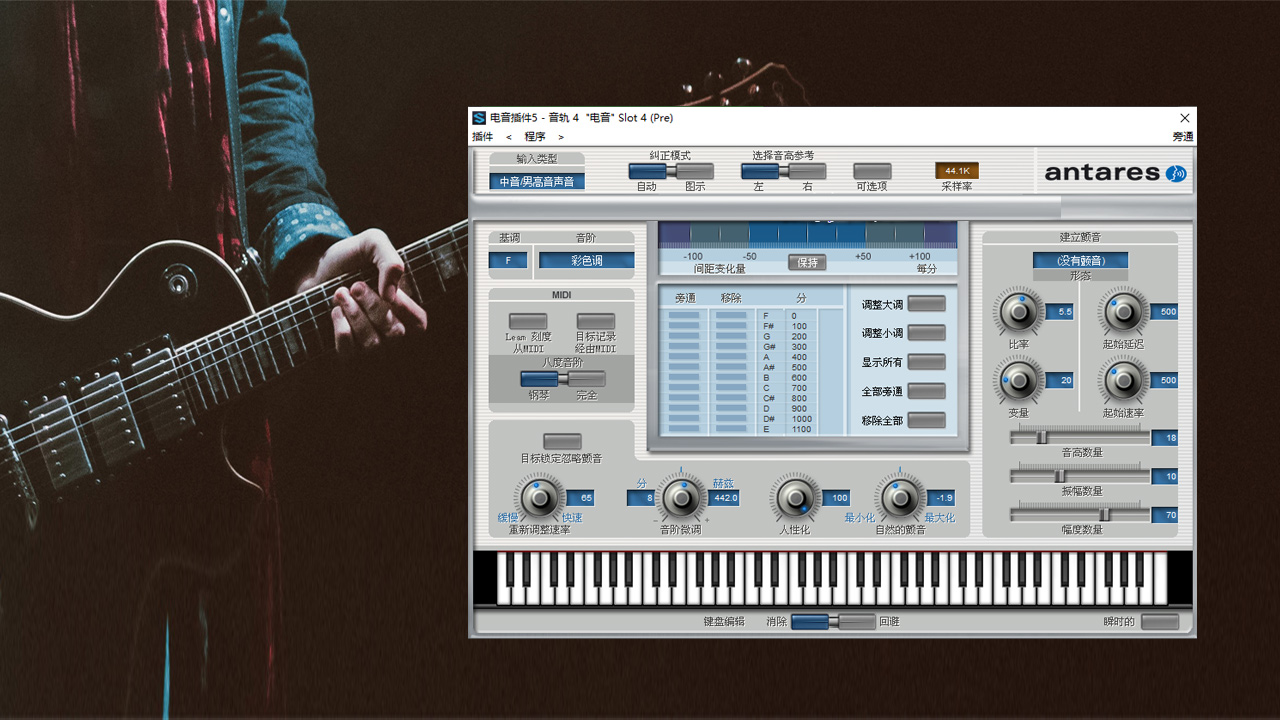Screen dimensions: 1280x720
Task: Click the 变量 variation knob
Action: (x=1018, y=380)
